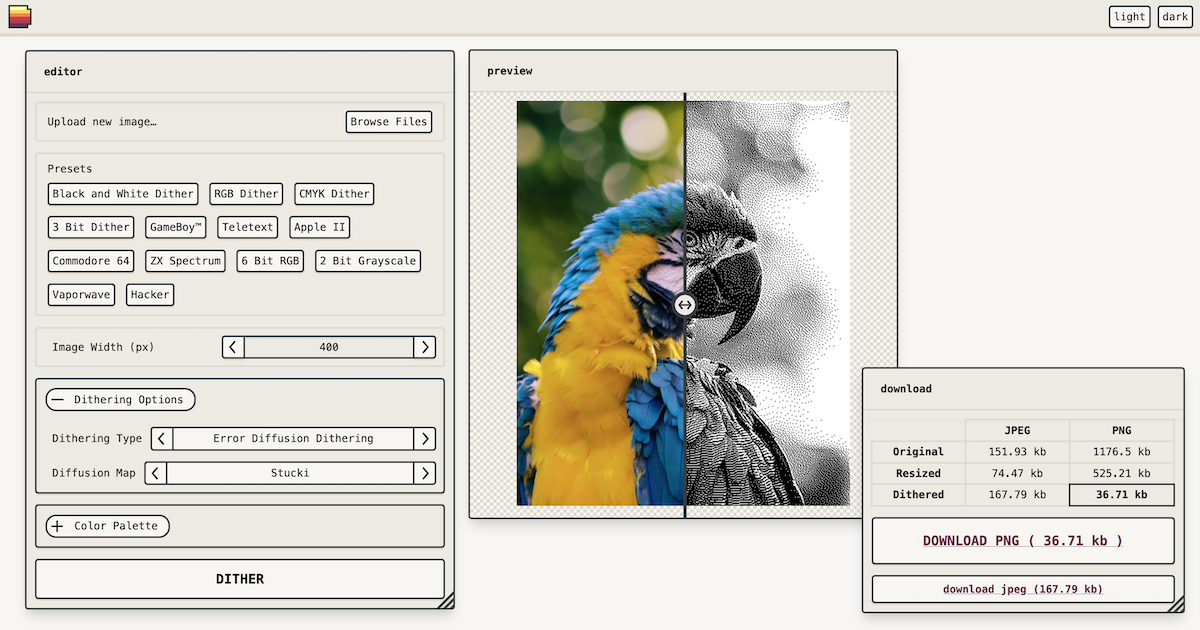
Task: Click the editor panel resize grip
Action: tap(446, 600)
